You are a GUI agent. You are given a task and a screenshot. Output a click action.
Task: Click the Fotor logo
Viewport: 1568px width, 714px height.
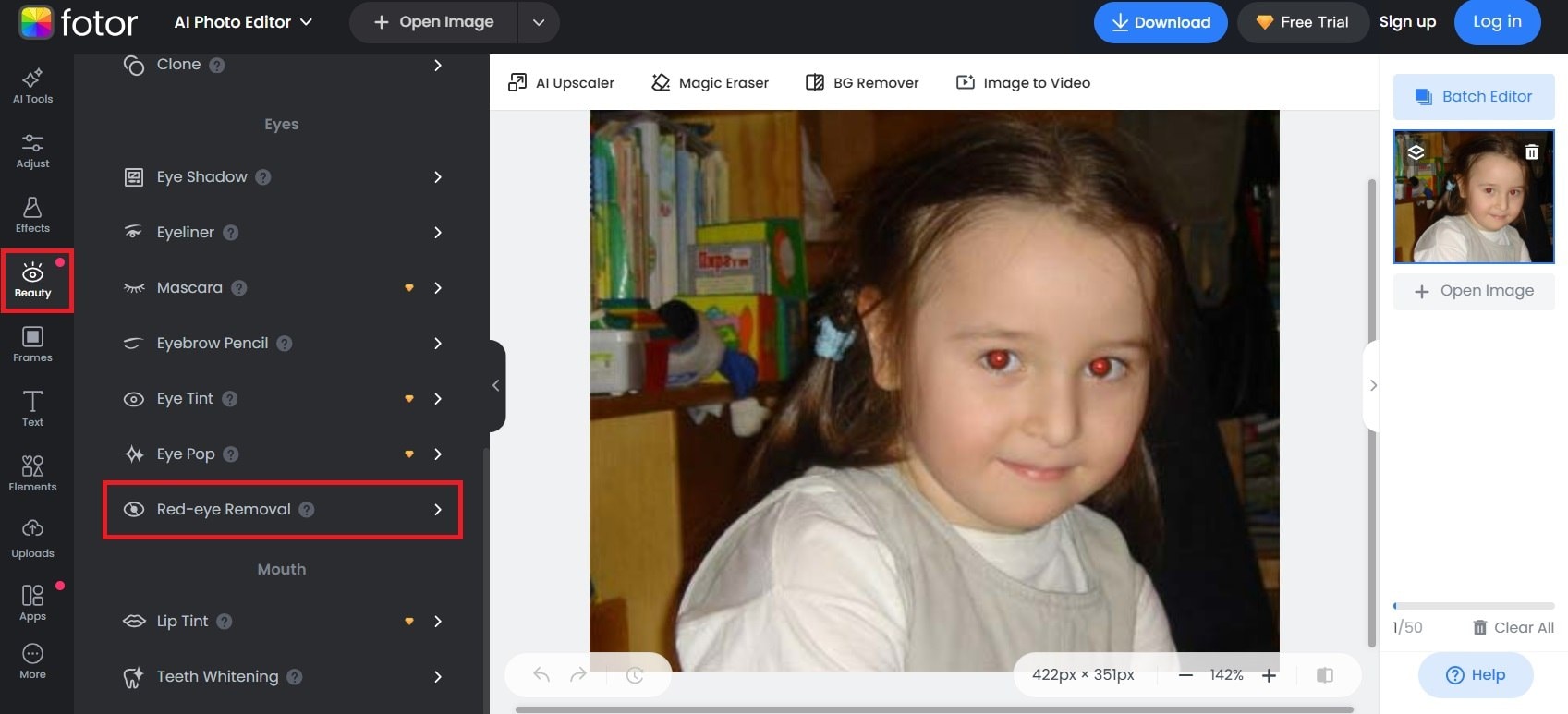point(78,22)
